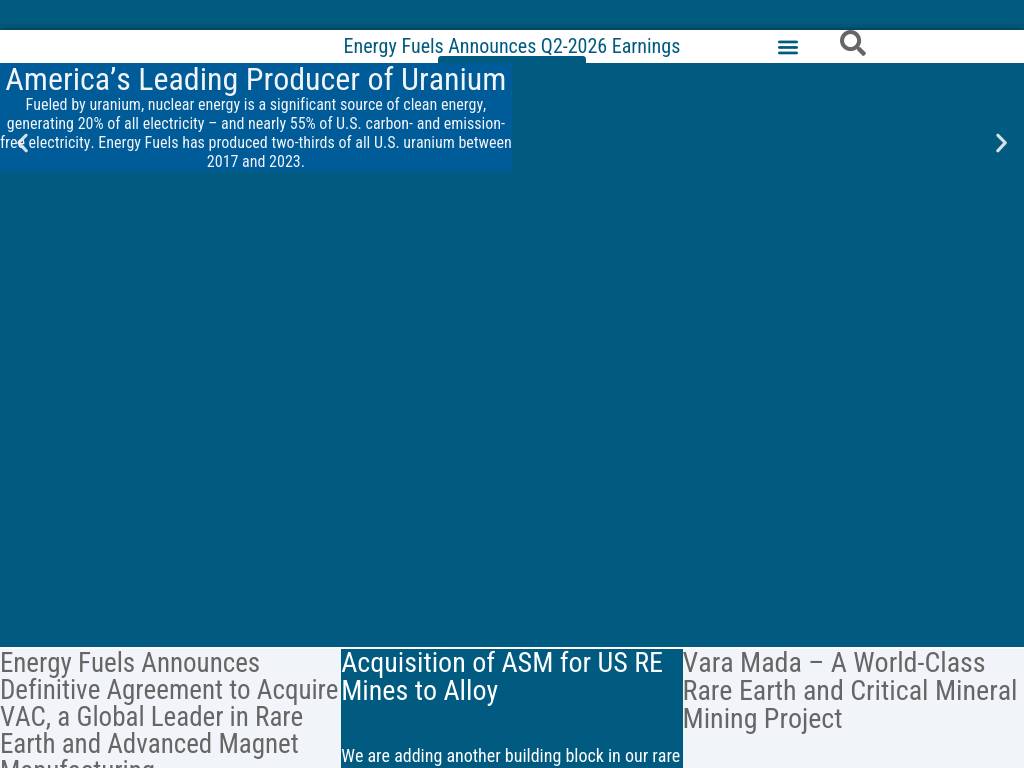Open Vara Mada World-Class Rare Earth article
1024x768 pixels.
click(x=850, y=690)
